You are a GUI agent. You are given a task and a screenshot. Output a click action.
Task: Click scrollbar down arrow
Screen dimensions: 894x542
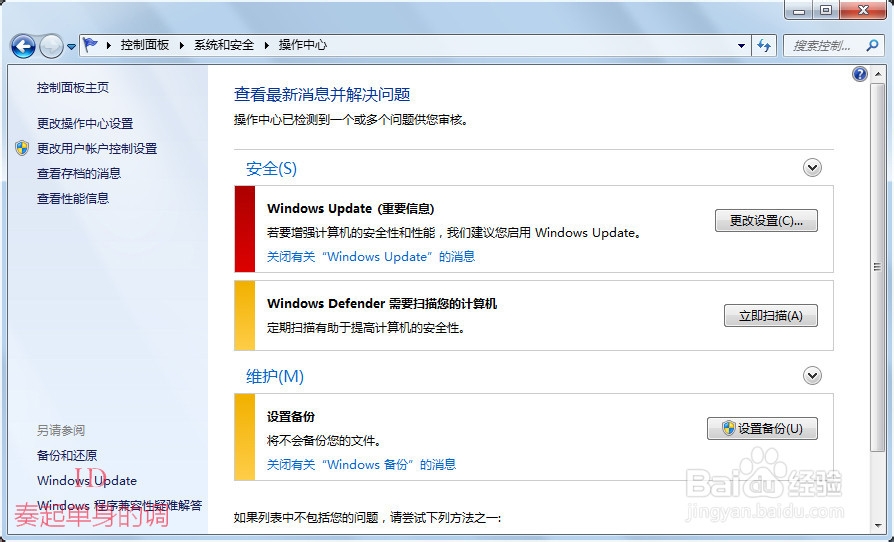878,525
